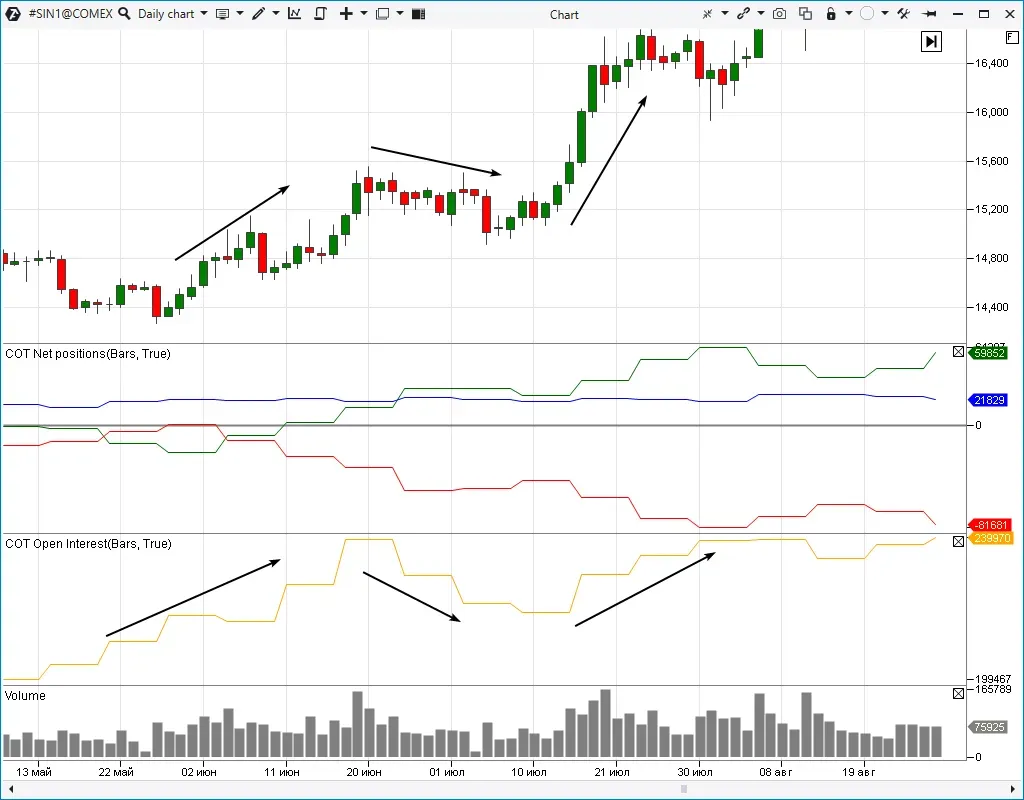Expand the color circle dropdown arrow
Image resolution: width=1024 pixels, height=800 pixels.
pos(885,14)
